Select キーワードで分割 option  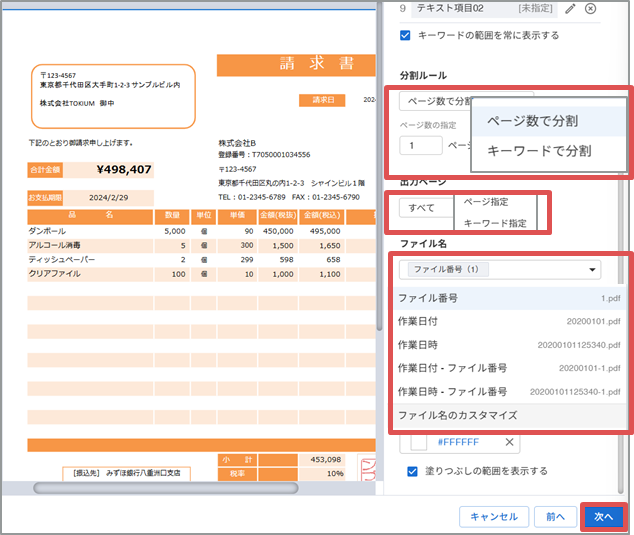(538, 151)
